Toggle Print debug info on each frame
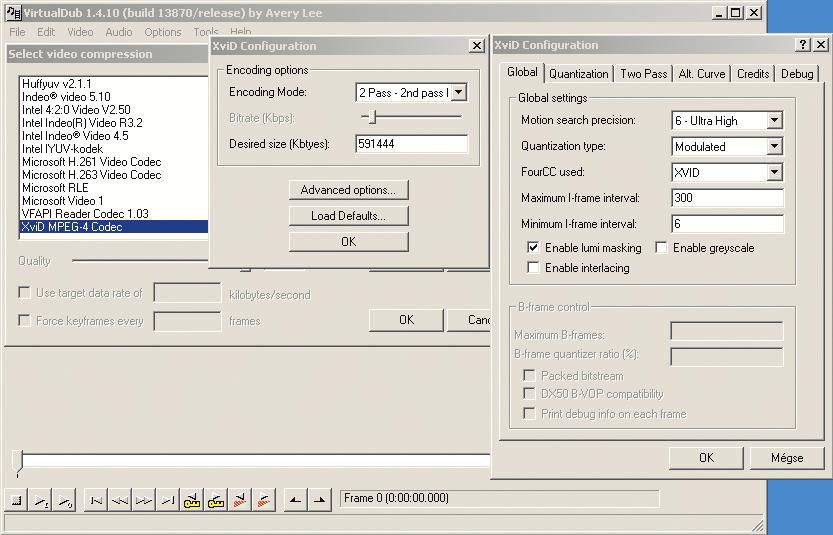The image size is (833, 535). coord(529,413)
